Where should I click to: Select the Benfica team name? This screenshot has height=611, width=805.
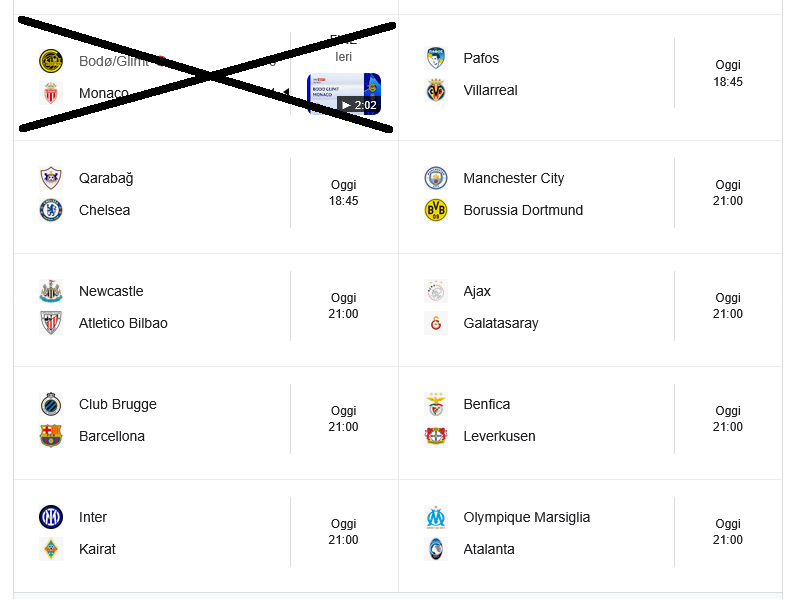(487, 404)
